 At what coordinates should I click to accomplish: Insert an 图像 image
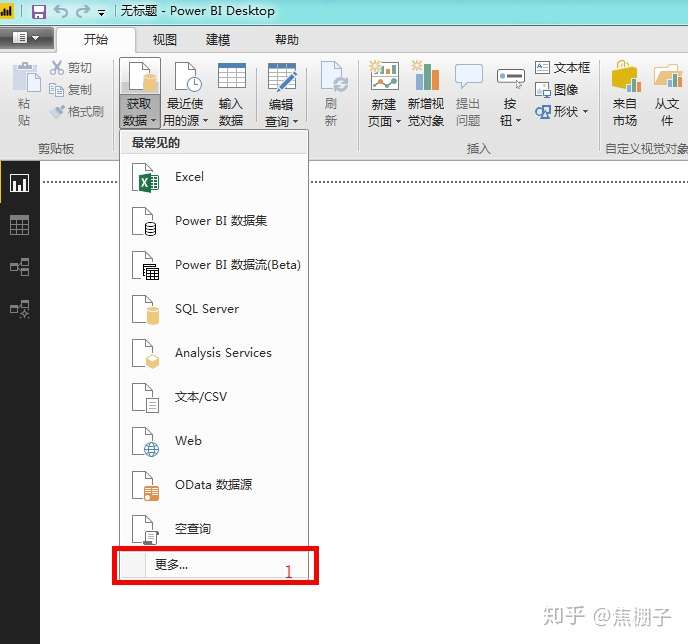point(557,89)
